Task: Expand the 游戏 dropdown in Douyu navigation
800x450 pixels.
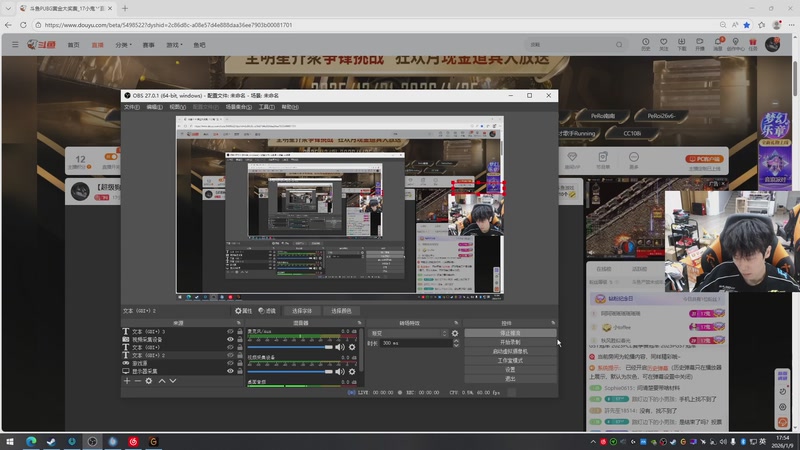Action: coord(175,45)
